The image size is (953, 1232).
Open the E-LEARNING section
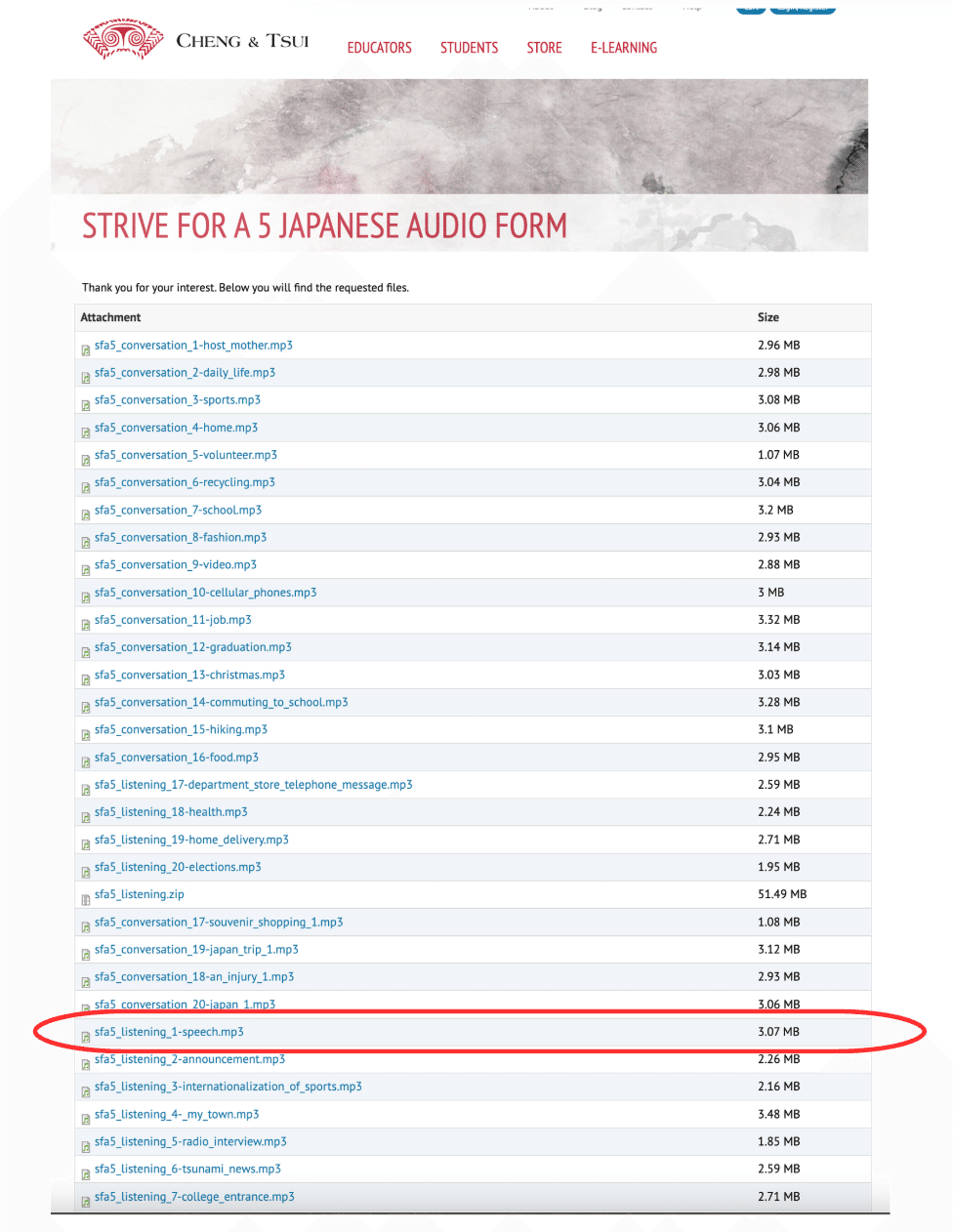point(623,47)
